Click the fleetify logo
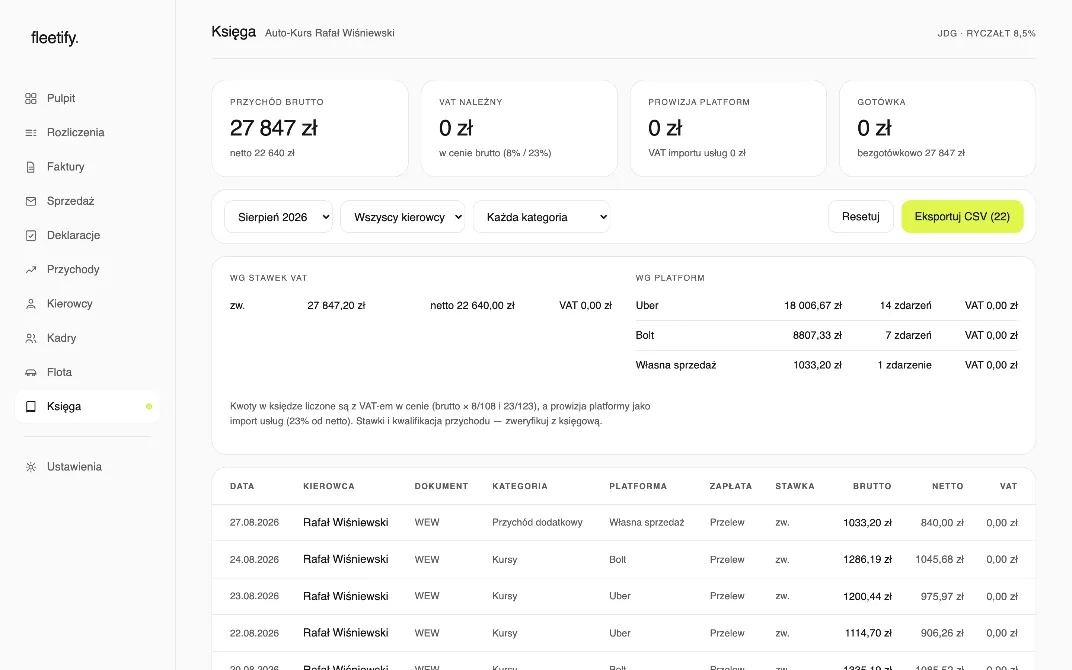Screen dimensions: 1072x670 pos(55,38)
